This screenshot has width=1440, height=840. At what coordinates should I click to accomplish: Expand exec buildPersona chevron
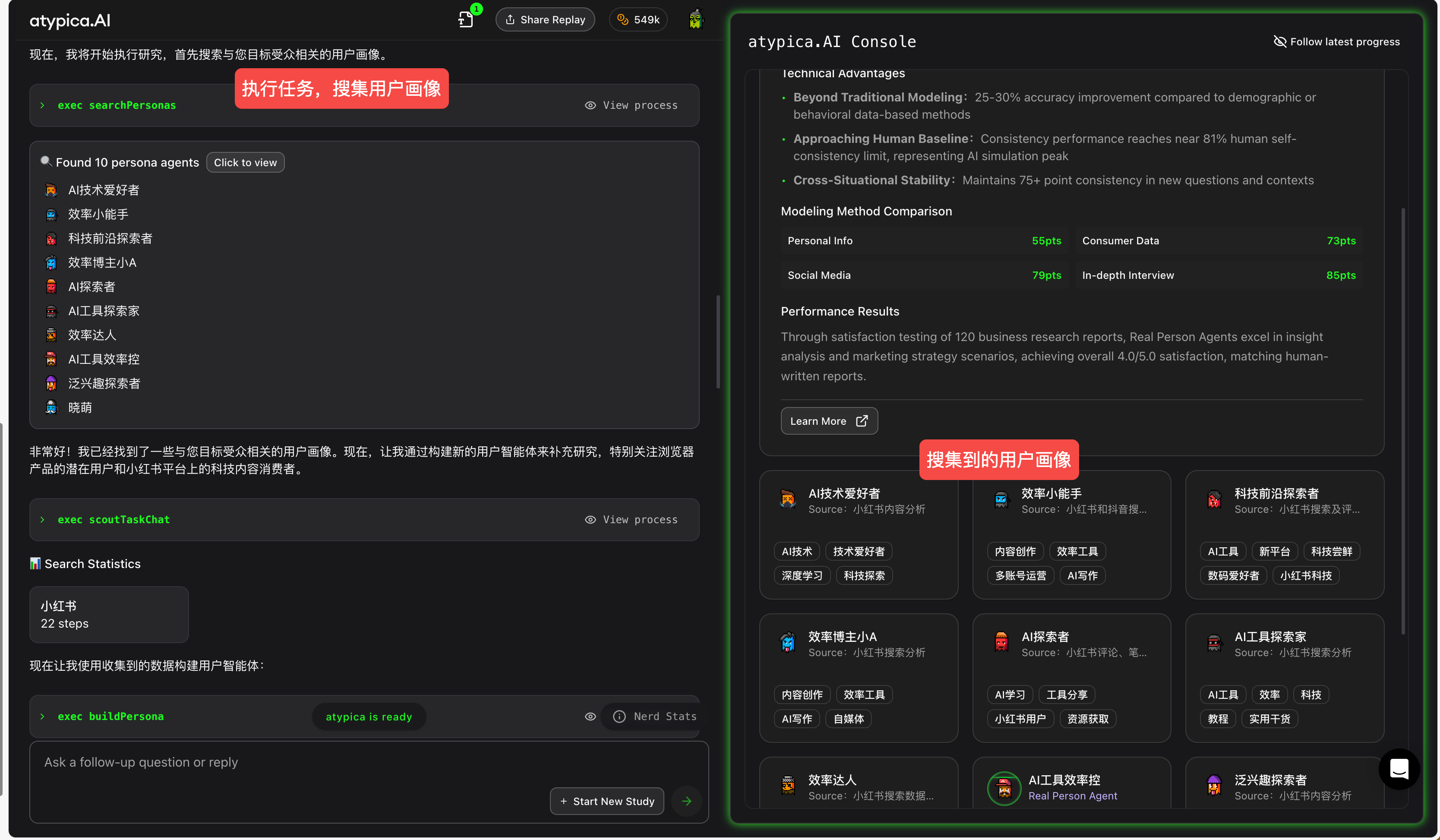pos(42,716)
